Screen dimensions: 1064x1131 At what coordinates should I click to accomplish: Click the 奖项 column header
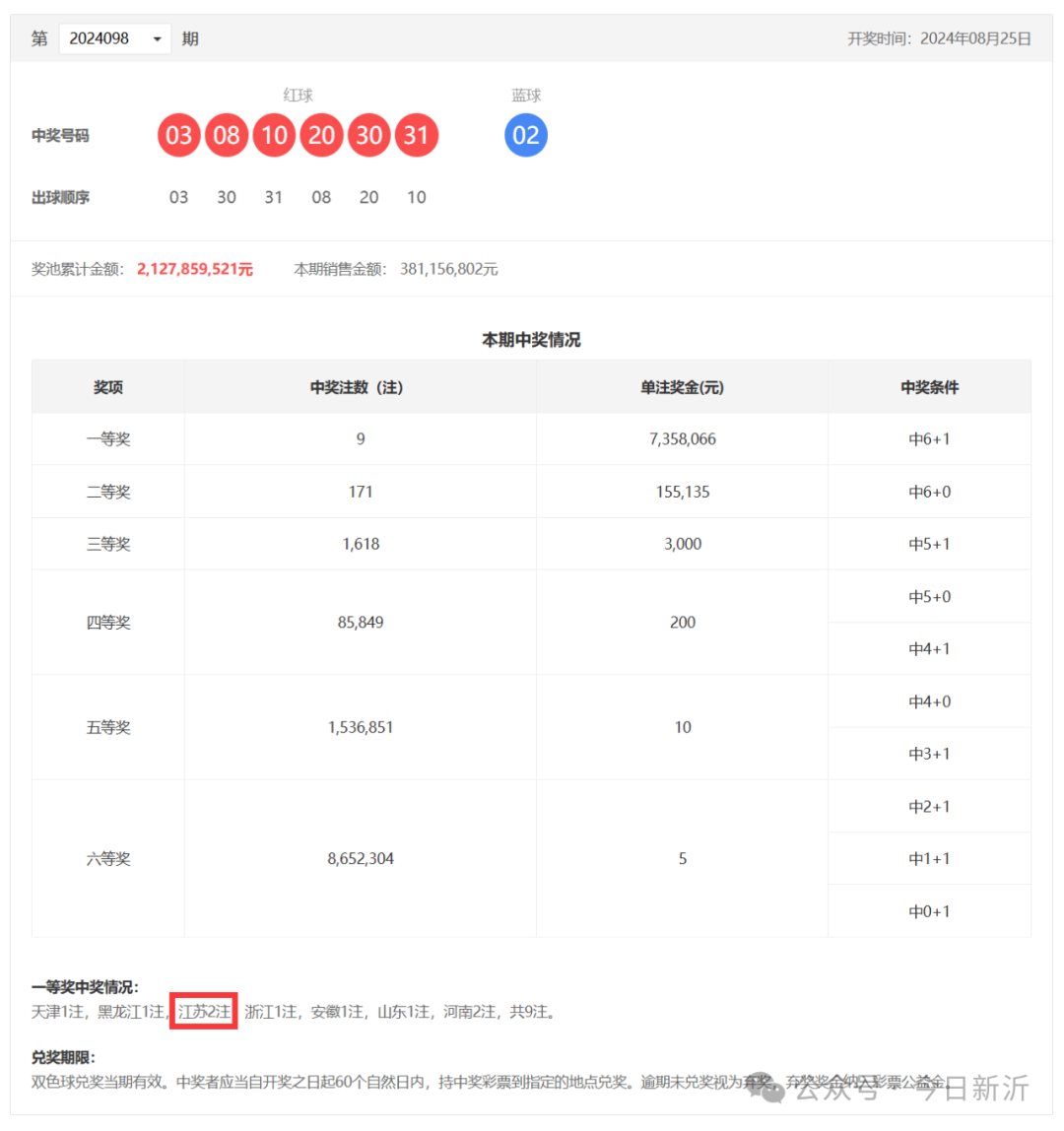coord(108,387)
